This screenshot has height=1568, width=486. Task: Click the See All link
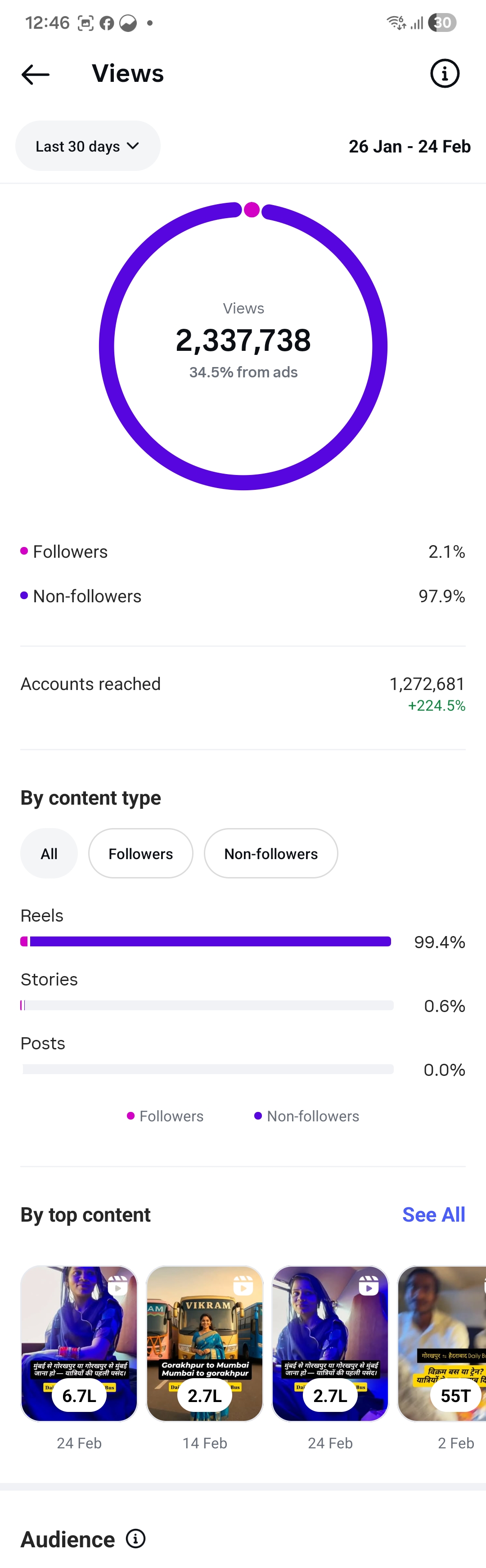pyautogui.click(x=434, y=1214)
